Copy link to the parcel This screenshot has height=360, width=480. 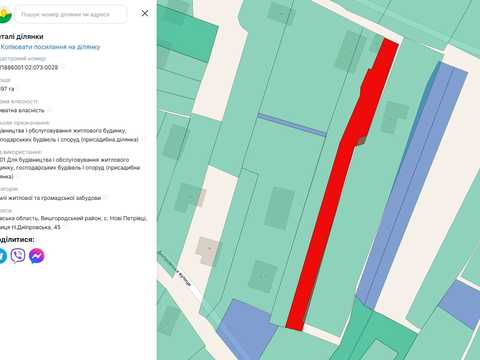point(50,47)
